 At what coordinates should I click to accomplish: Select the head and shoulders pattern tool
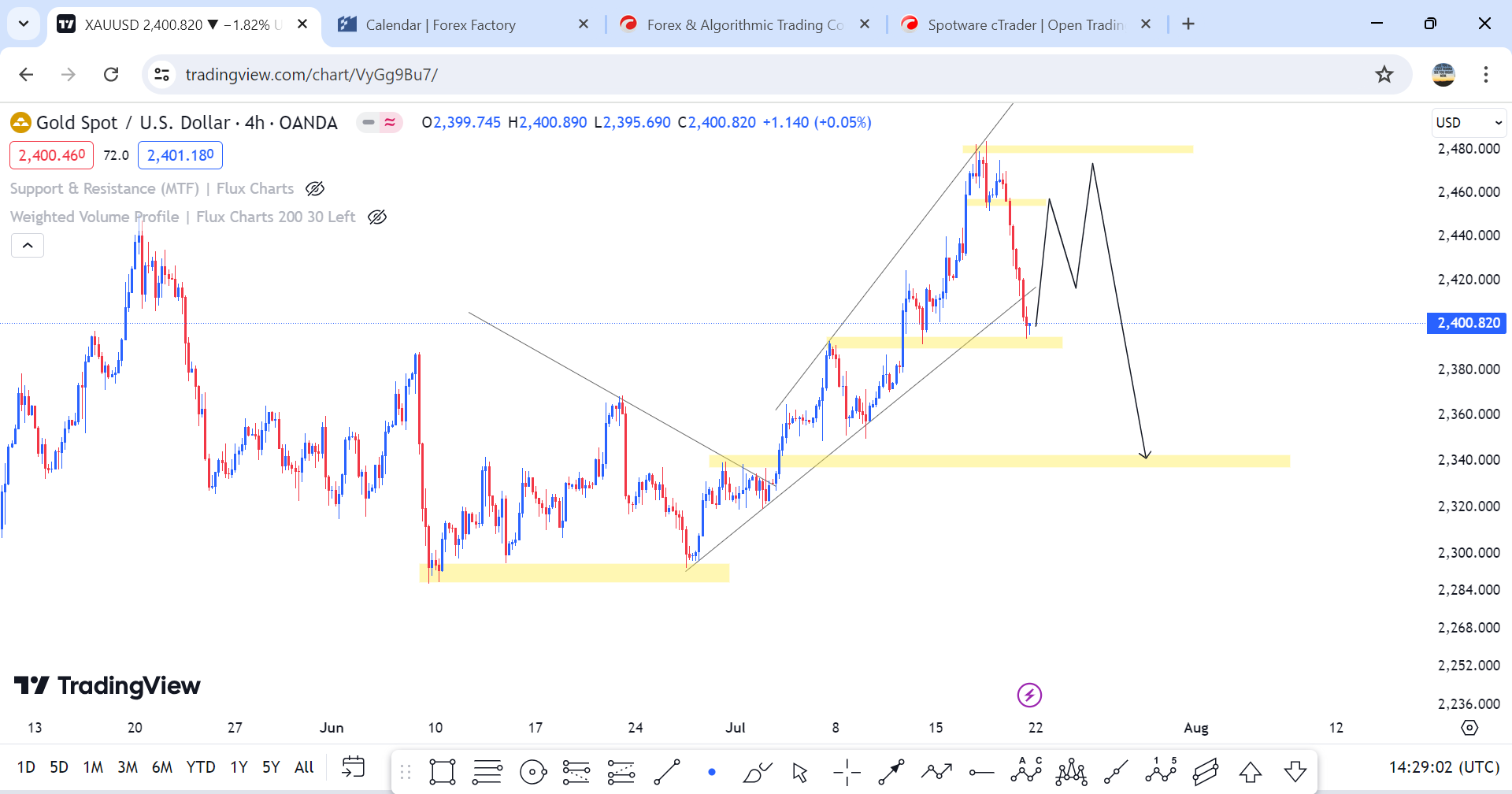1071,772
